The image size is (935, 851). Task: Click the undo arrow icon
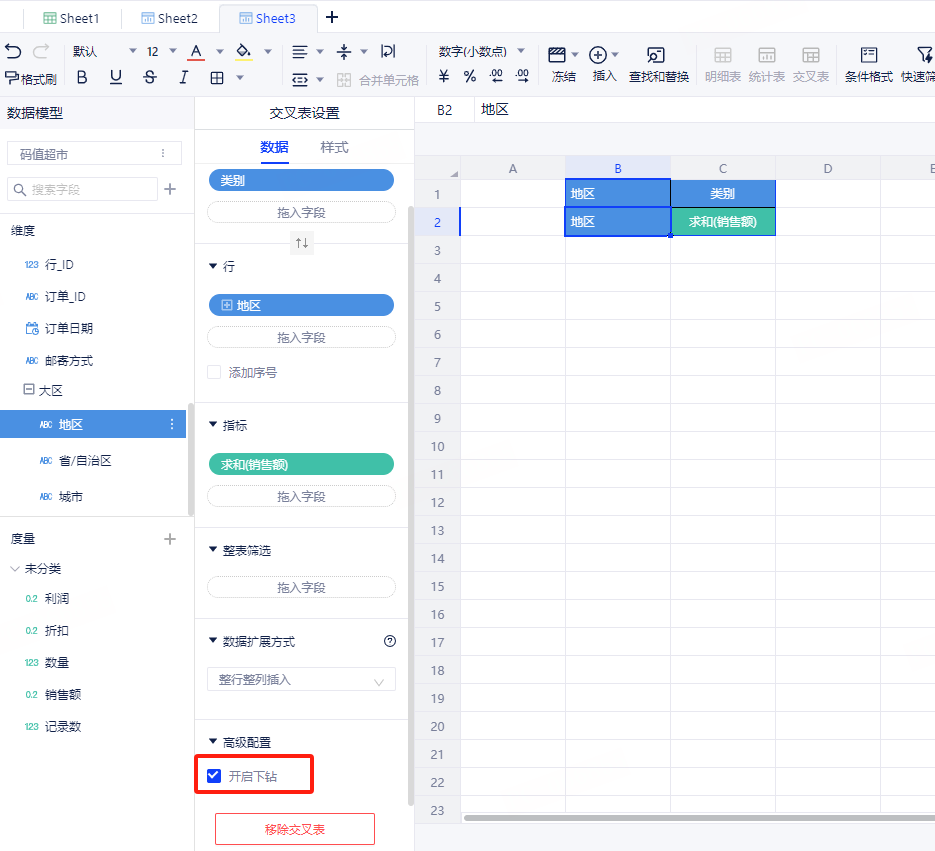[x=13, y=51]
